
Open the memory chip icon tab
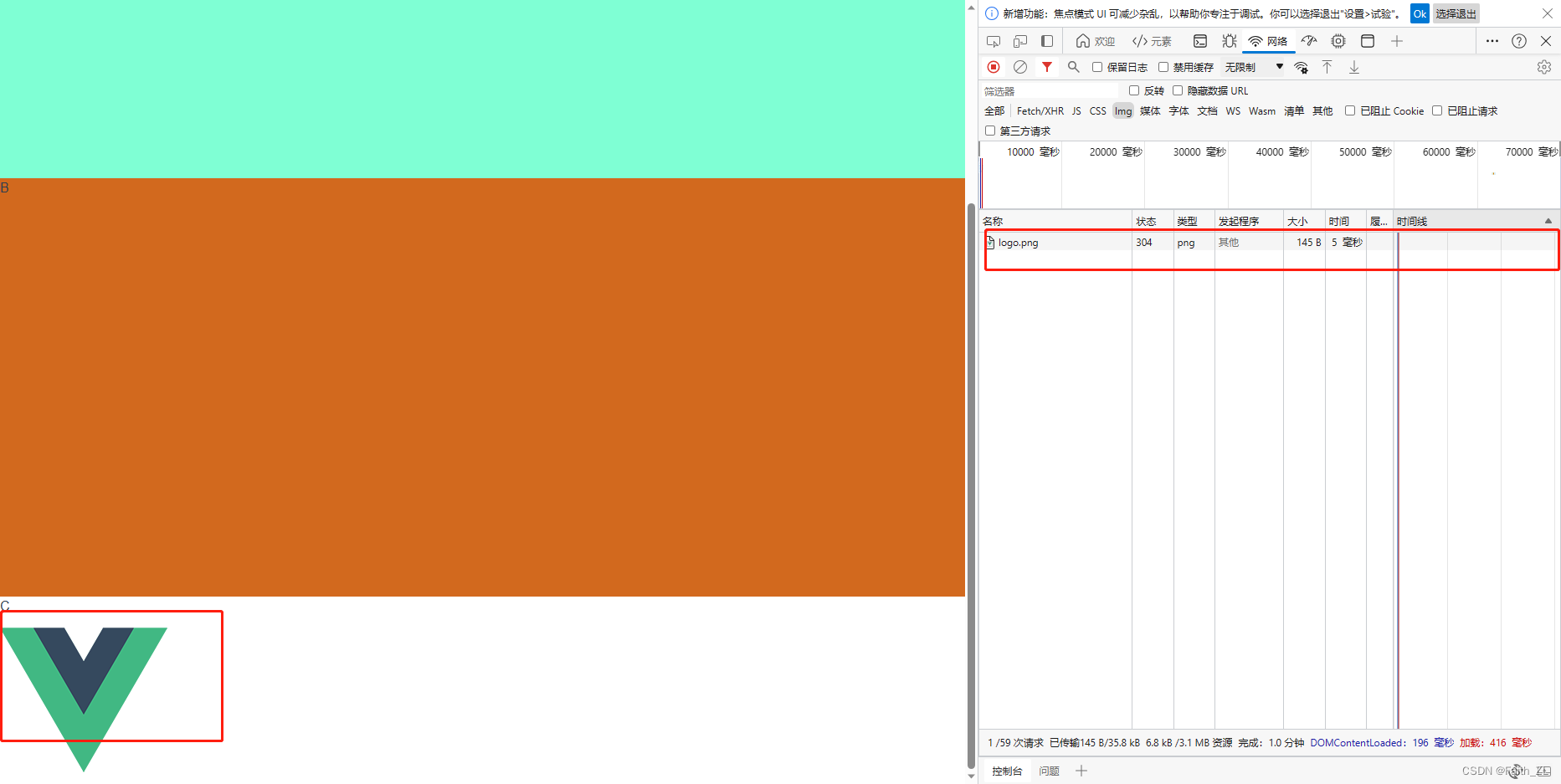click(1338, 41)
